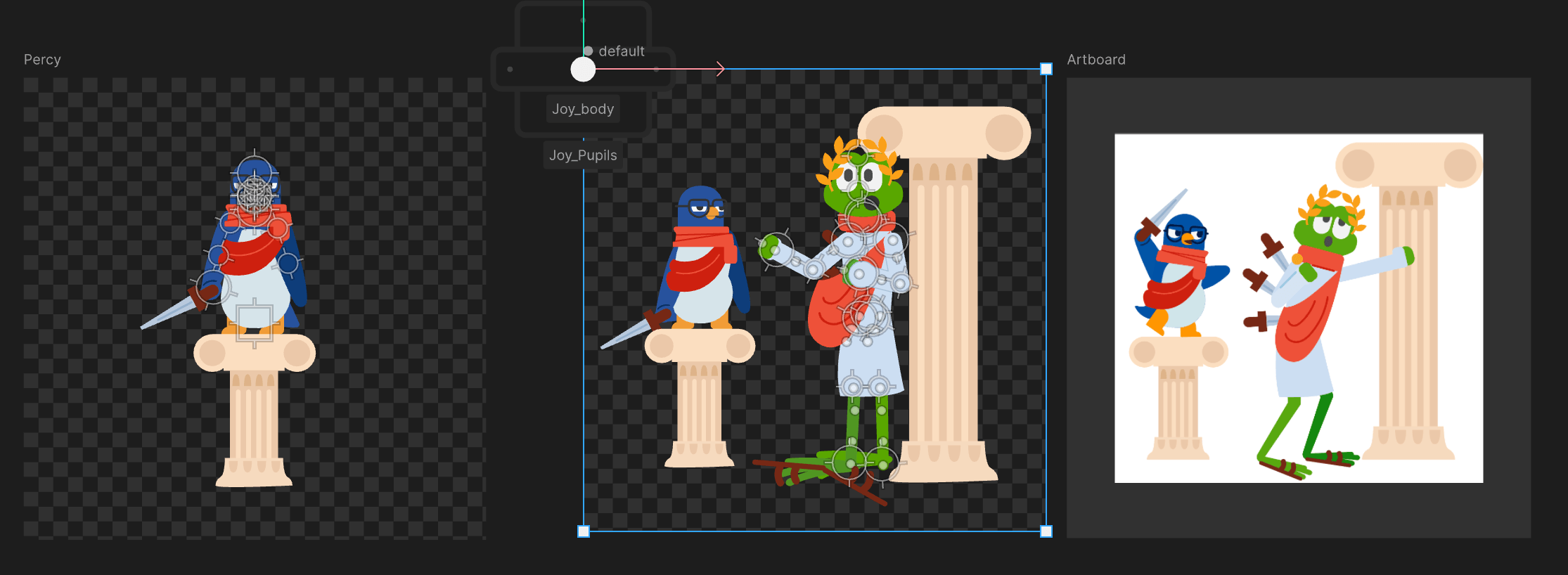
Task: Select the artboard titled Artboard
Action: 1095,60
